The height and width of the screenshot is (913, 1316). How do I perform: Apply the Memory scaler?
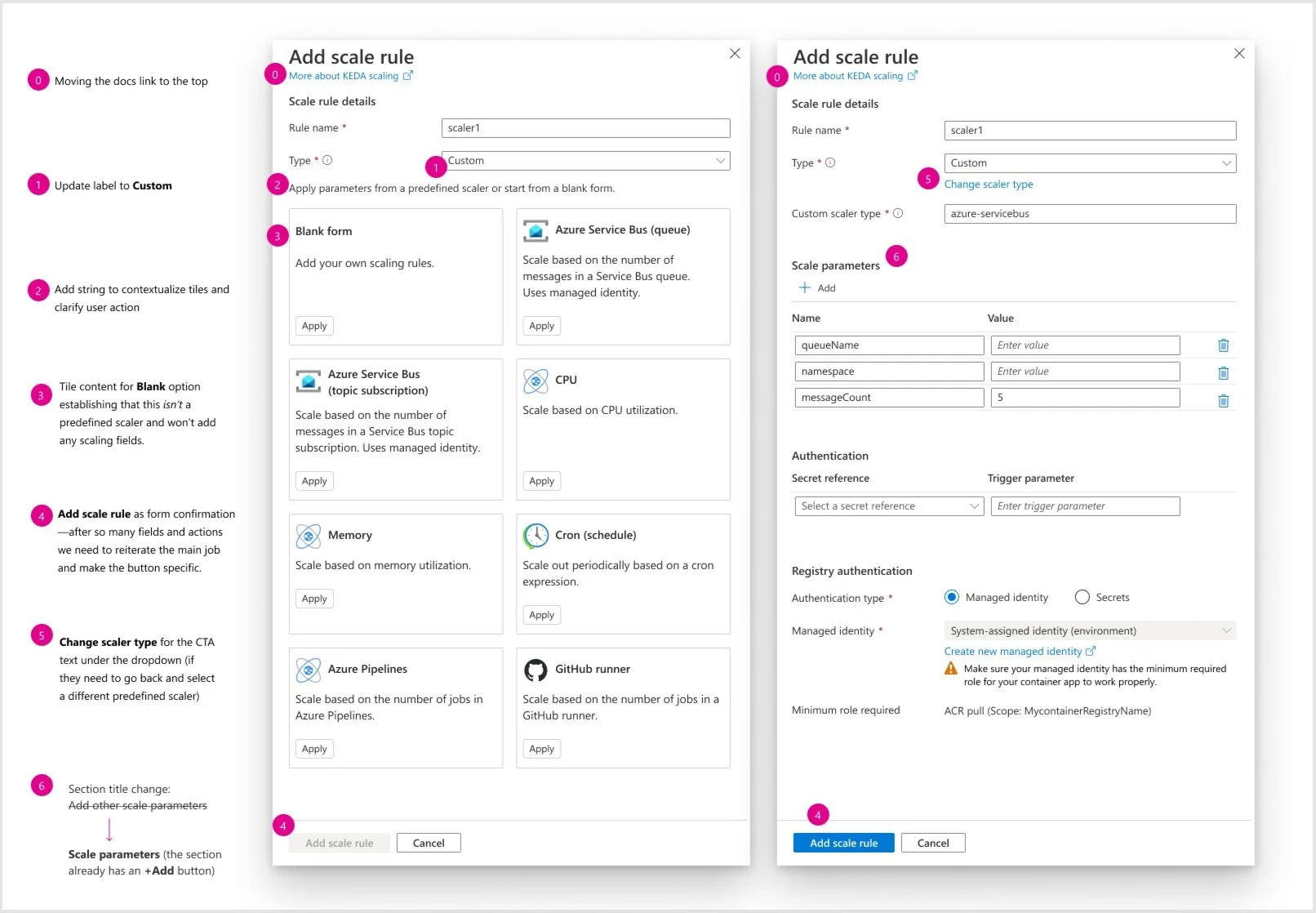[x=314, y=599]
